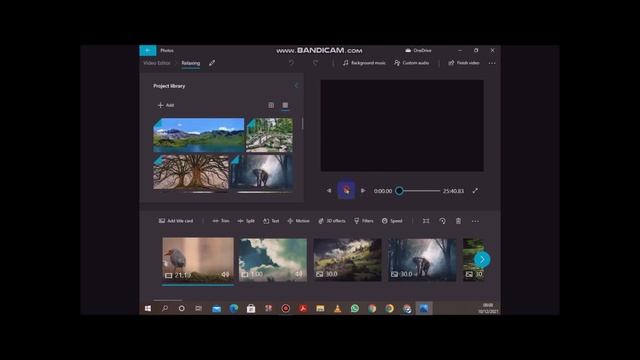Click the clouds clip volume icon
This screenshot has height=360, width=640.
[299, 274]
